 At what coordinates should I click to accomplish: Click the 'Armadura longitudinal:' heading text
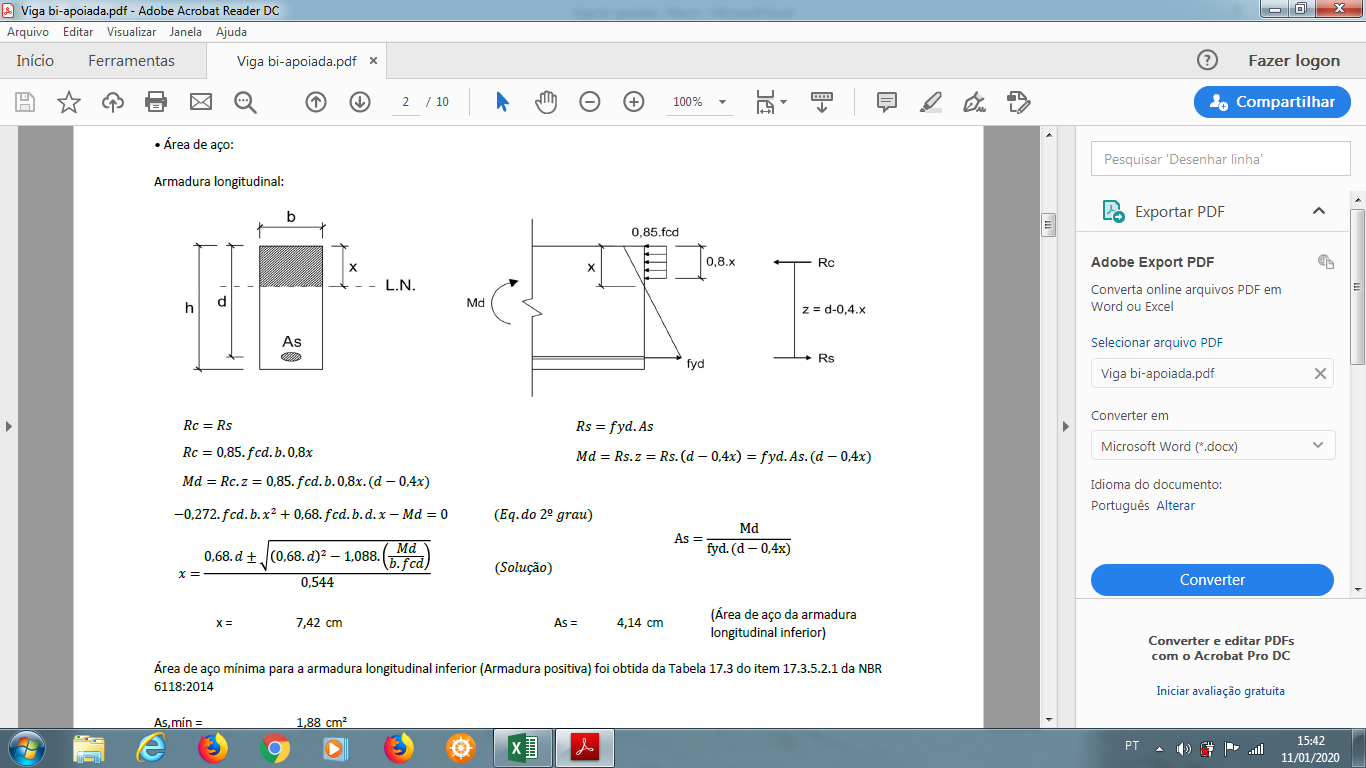click(219, 182)
